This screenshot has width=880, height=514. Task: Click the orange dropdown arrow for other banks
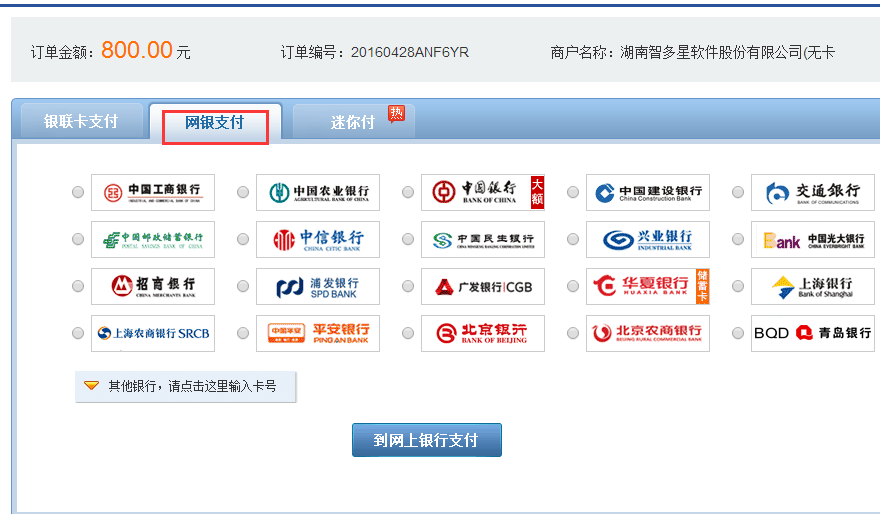[92, 385]
